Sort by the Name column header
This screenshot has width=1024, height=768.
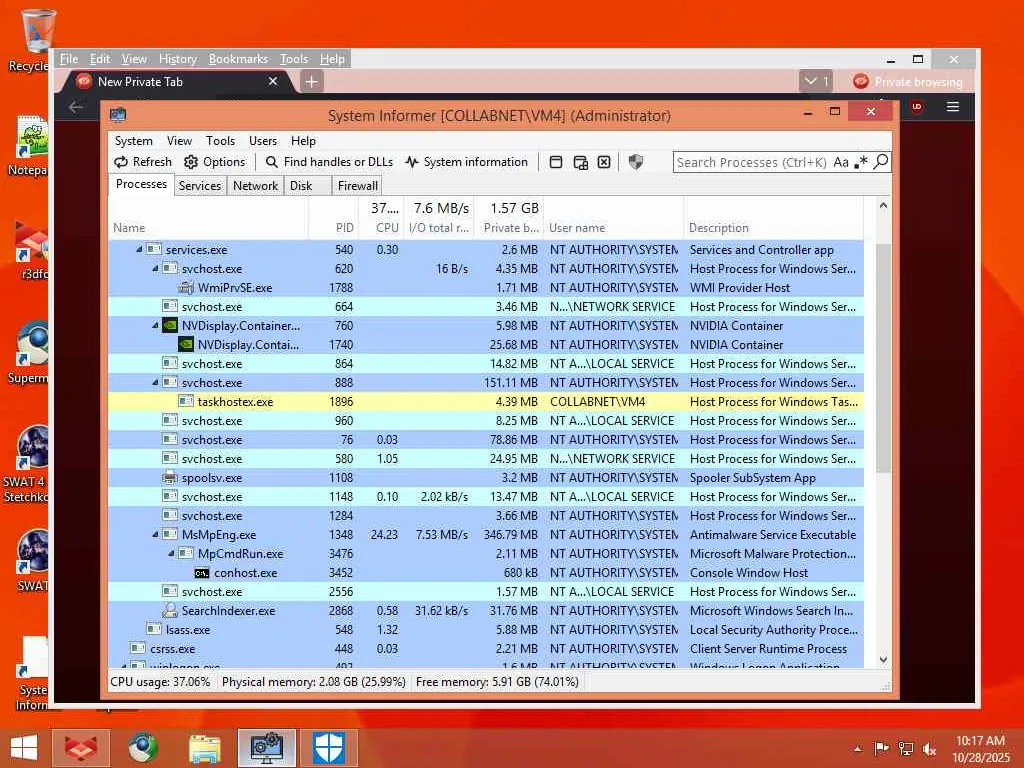tap(208, 218)
